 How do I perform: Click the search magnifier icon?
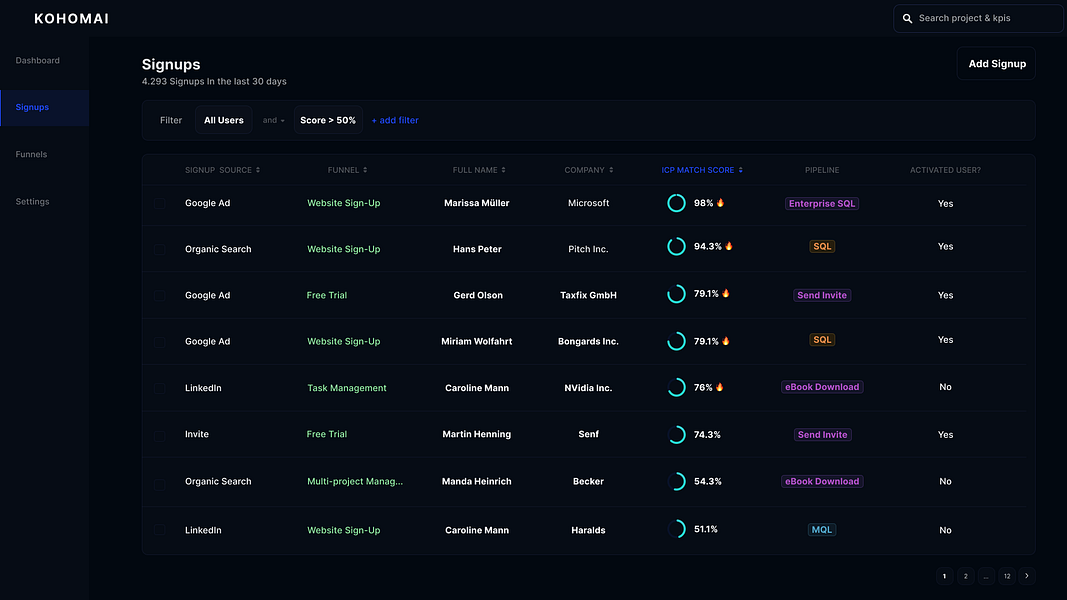pos(908,18)
